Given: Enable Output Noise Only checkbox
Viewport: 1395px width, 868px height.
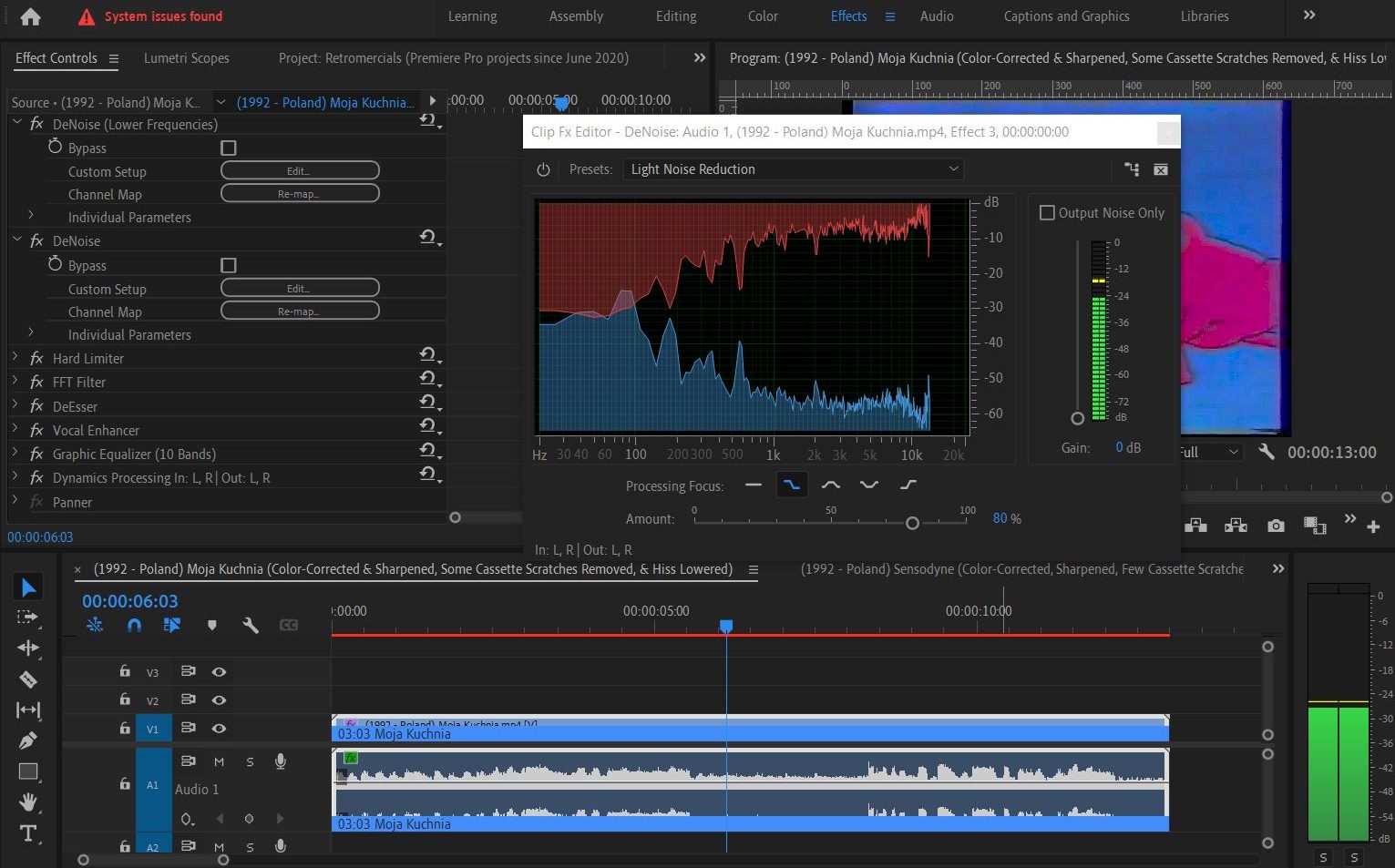Looking at the screenshot, I should 1048,213.
